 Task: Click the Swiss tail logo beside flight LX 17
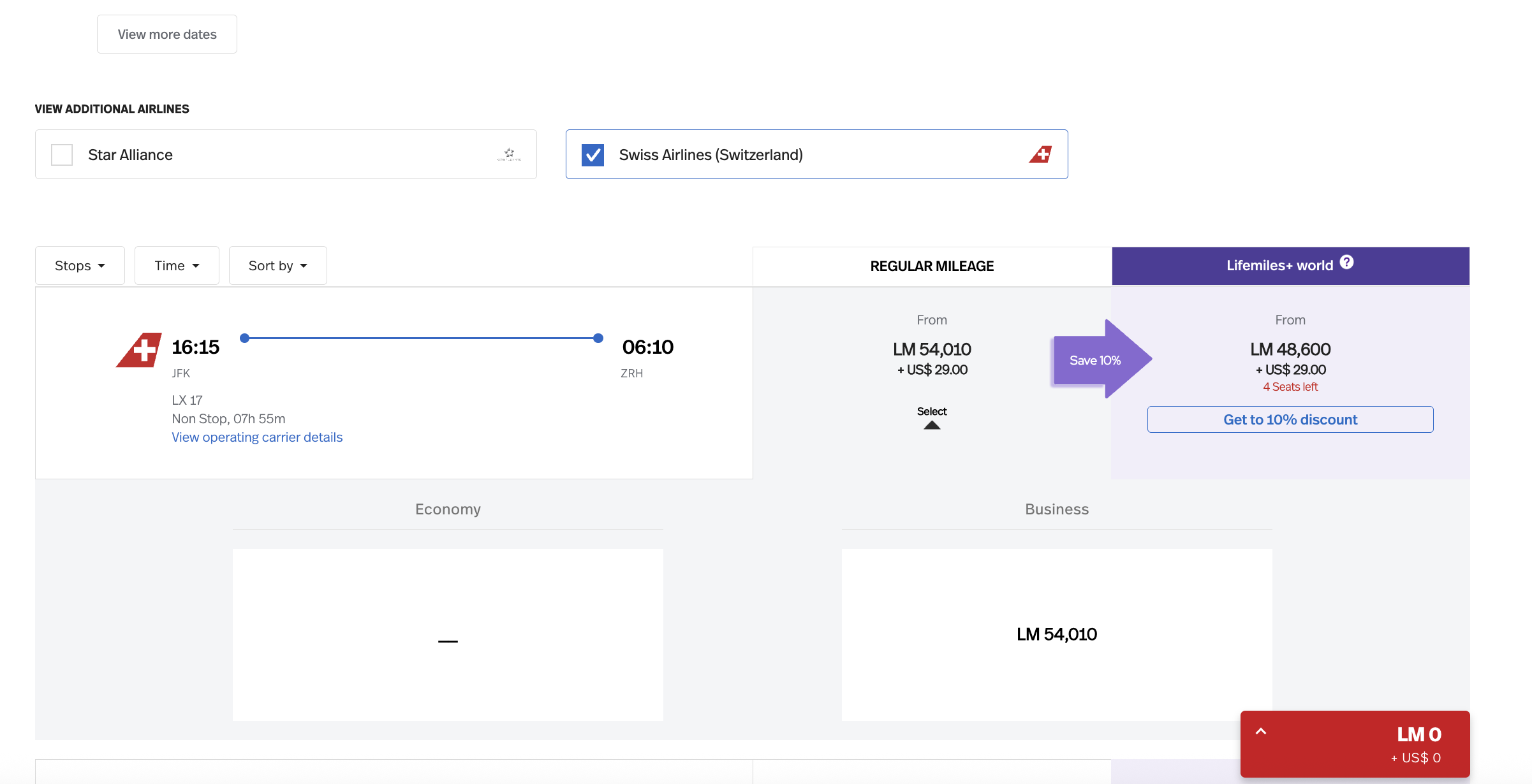139,350
